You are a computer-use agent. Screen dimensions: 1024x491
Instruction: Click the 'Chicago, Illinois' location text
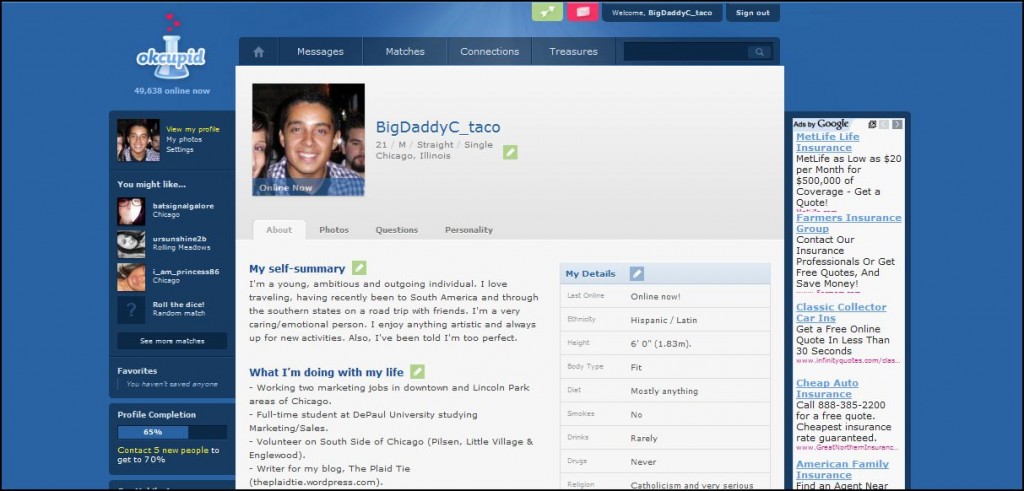[413, 156]
